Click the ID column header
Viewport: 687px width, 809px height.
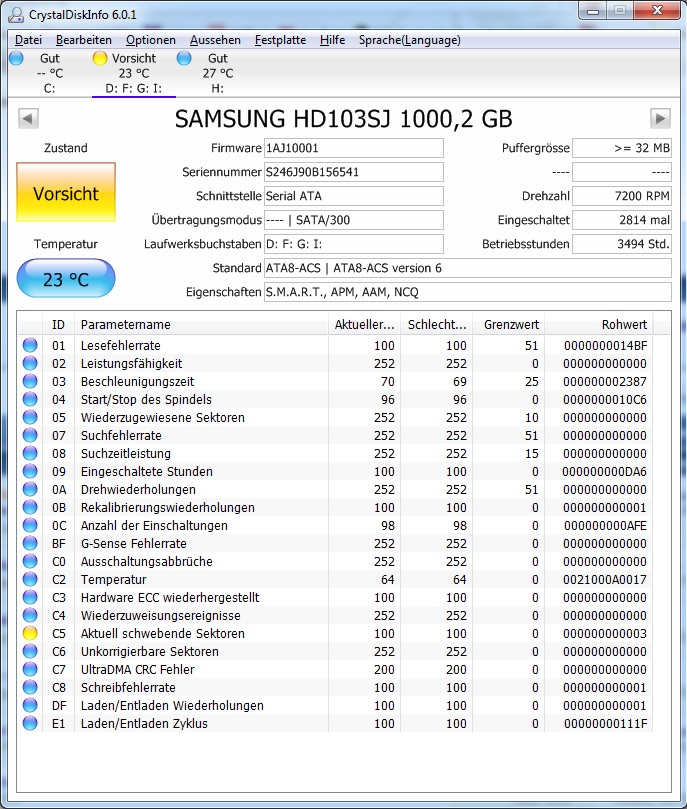[58, 325]
